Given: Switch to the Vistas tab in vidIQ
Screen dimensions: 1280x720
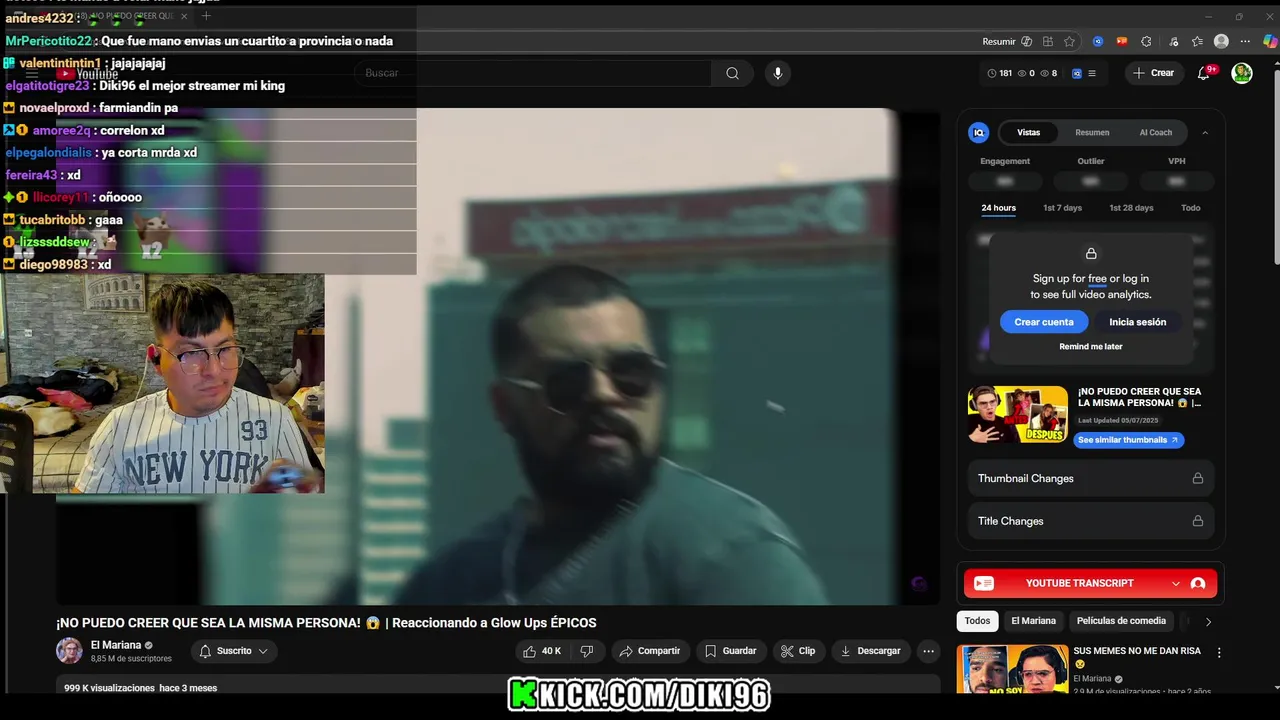Looking at the screenshot, I should pyautogui.click(x=1029, y=132).
